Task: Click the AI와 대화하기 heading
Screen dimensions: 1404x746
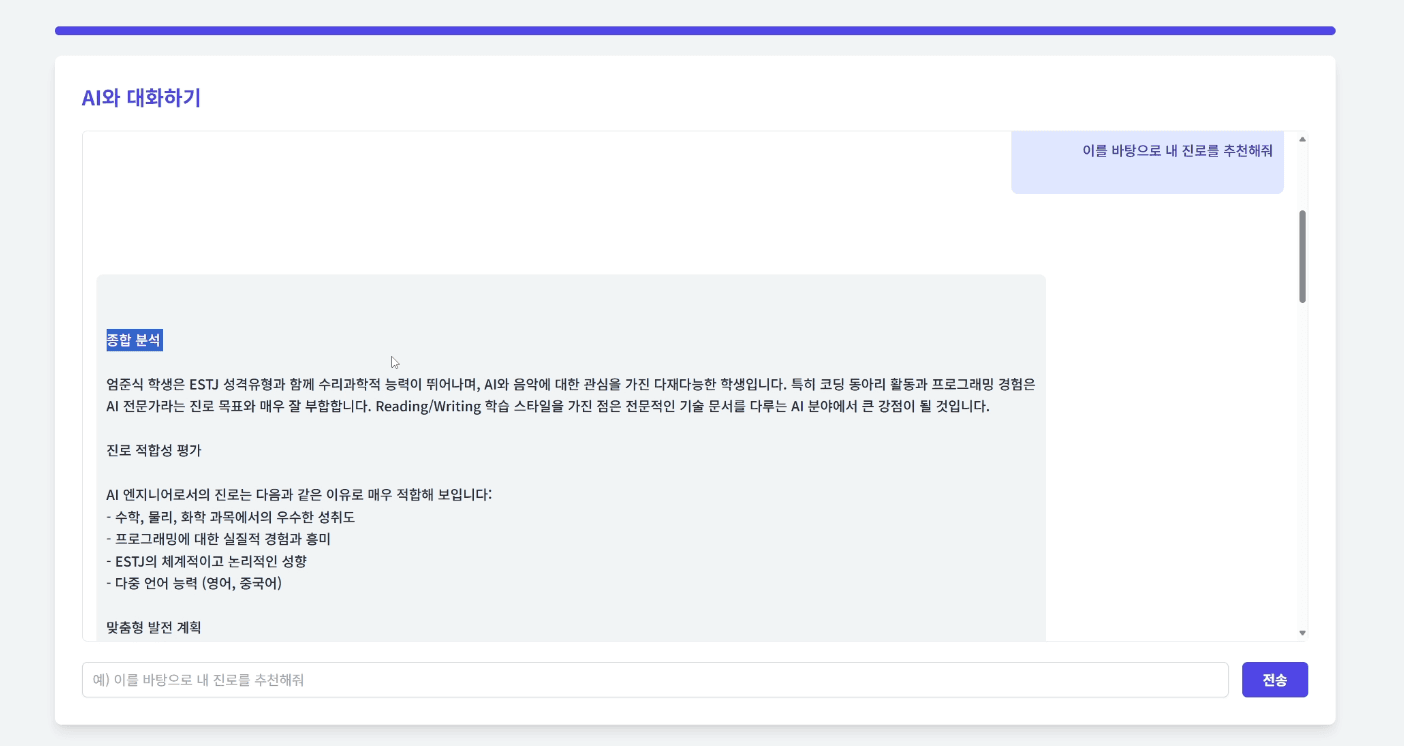Action: point(141,97)
